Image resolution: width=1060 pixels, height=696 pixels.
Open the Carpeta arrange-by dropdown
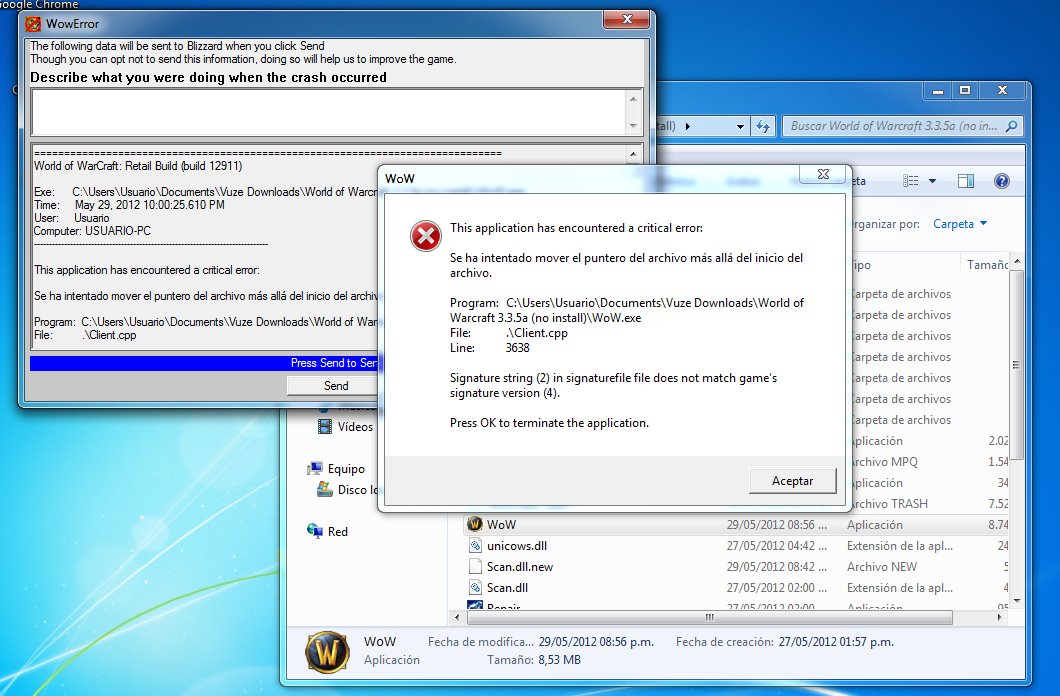click(x=960, y=224)
